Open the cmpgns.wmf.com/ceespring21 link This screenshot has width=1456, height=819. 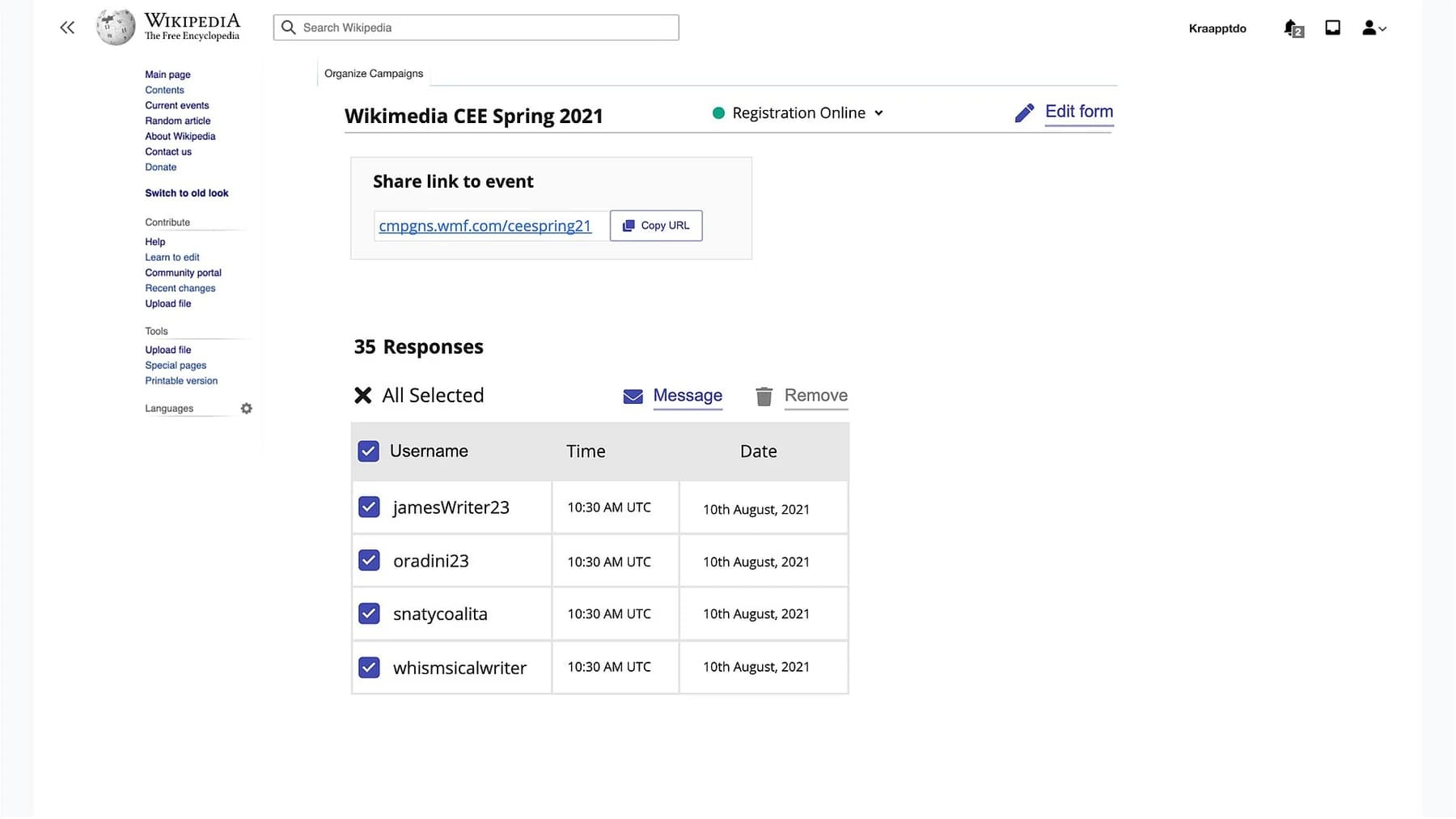click(x=485, y=226)
